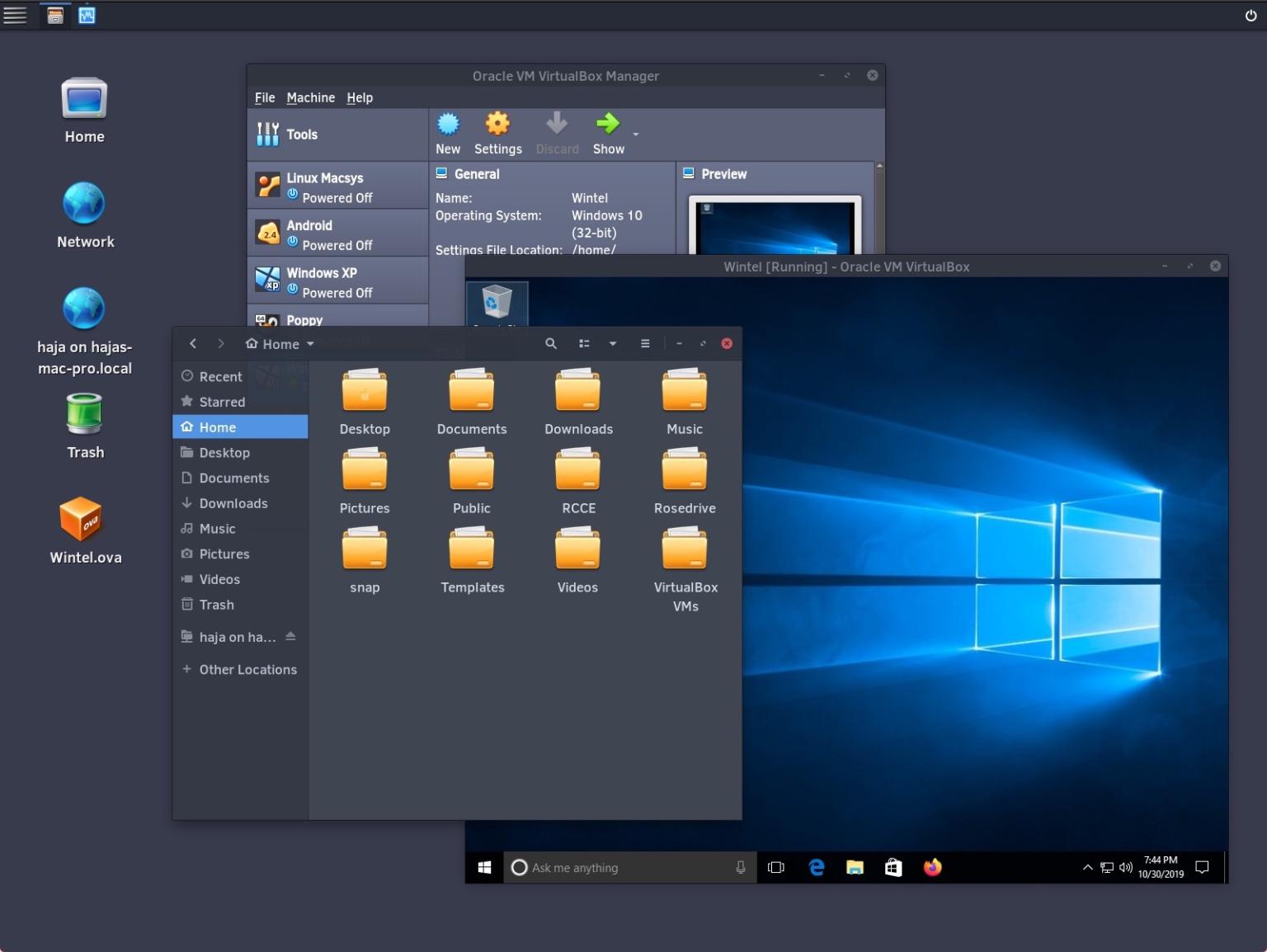Expand the Show button dropdown arrow
This screenshot has height=952, width=1267.
[636, 134]
